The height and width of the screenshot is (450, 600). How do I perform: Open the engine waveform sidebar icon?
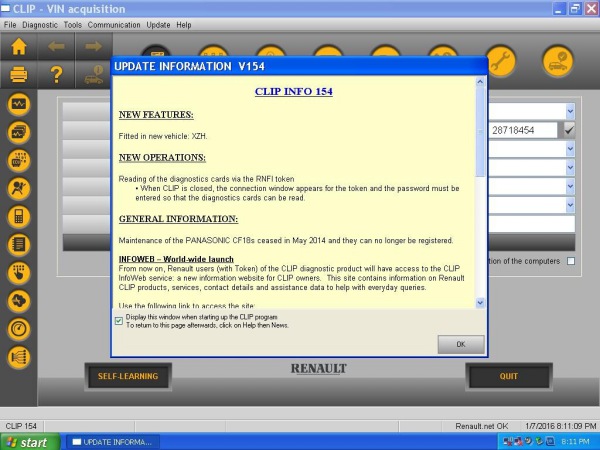19,301
